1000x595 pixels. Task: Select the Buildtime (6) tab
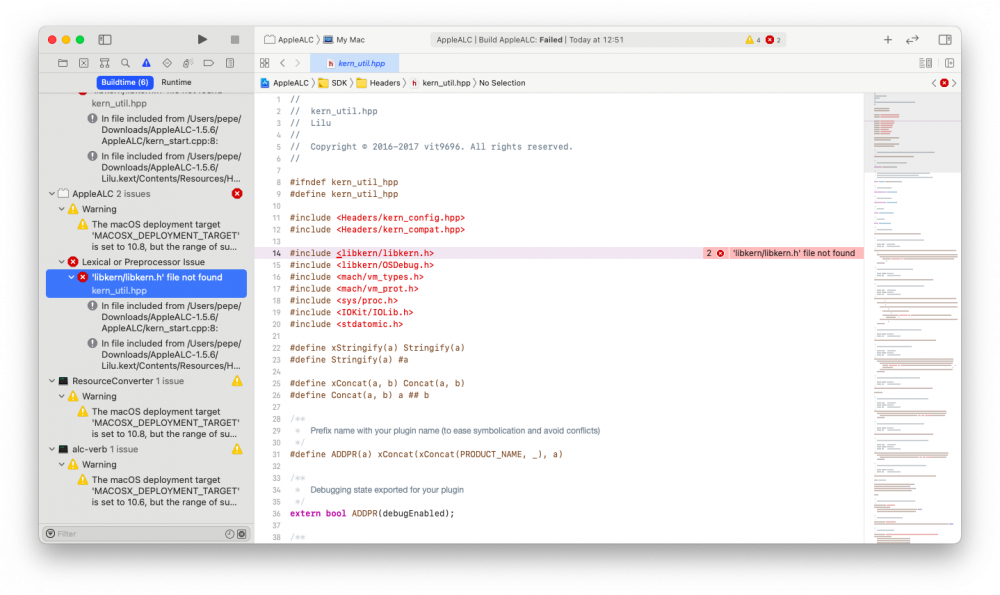(125, 82)
